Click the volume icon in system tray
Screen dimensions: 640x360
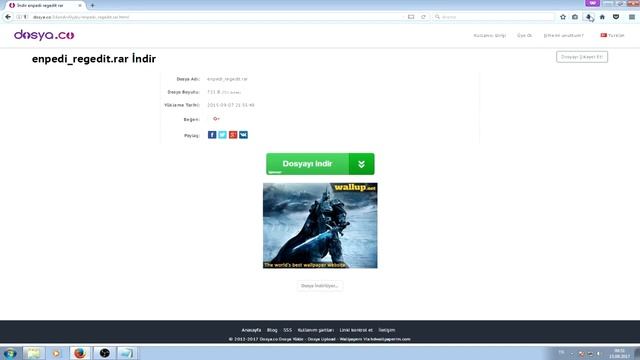[x=599, y=354]
